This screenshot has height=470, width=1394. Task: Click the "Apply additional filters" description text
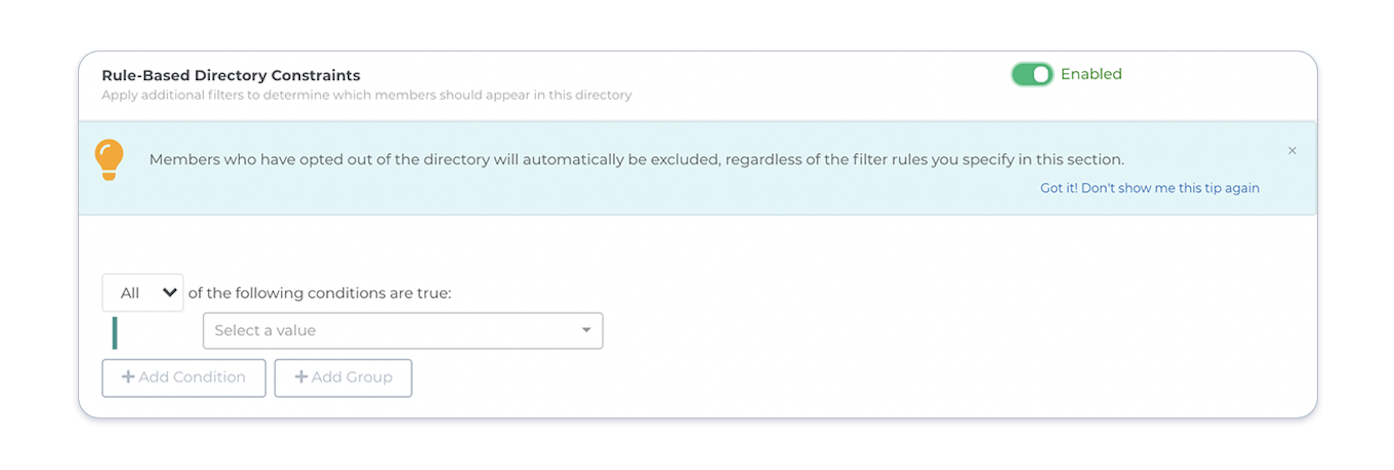click(366, 96)
